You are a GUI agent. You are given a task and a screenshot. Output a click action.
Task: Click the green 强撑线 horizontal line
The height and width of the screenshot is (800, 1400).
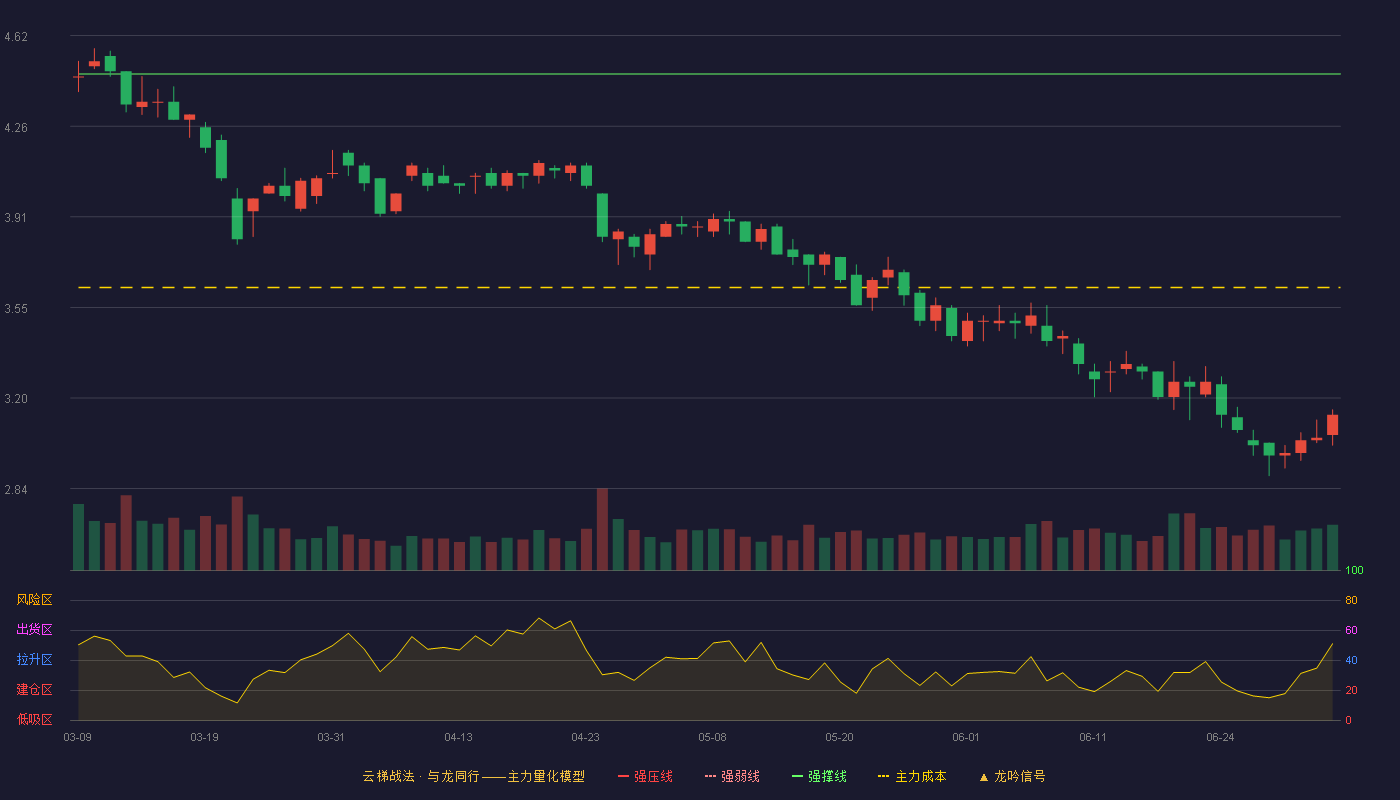708,74
